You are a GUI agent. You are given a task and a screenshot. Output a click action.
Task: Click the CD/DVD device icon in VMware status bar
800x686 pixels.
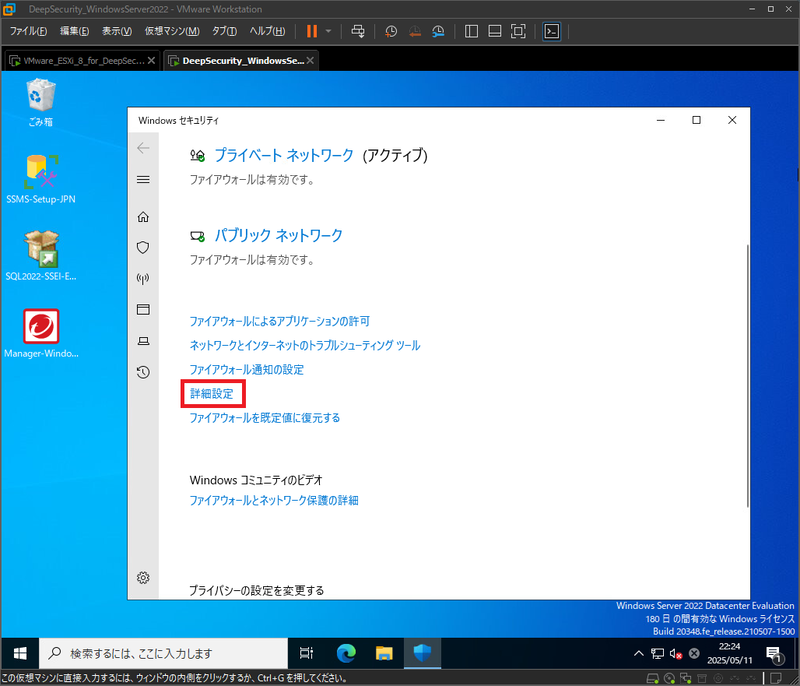[x=669, y=678]
